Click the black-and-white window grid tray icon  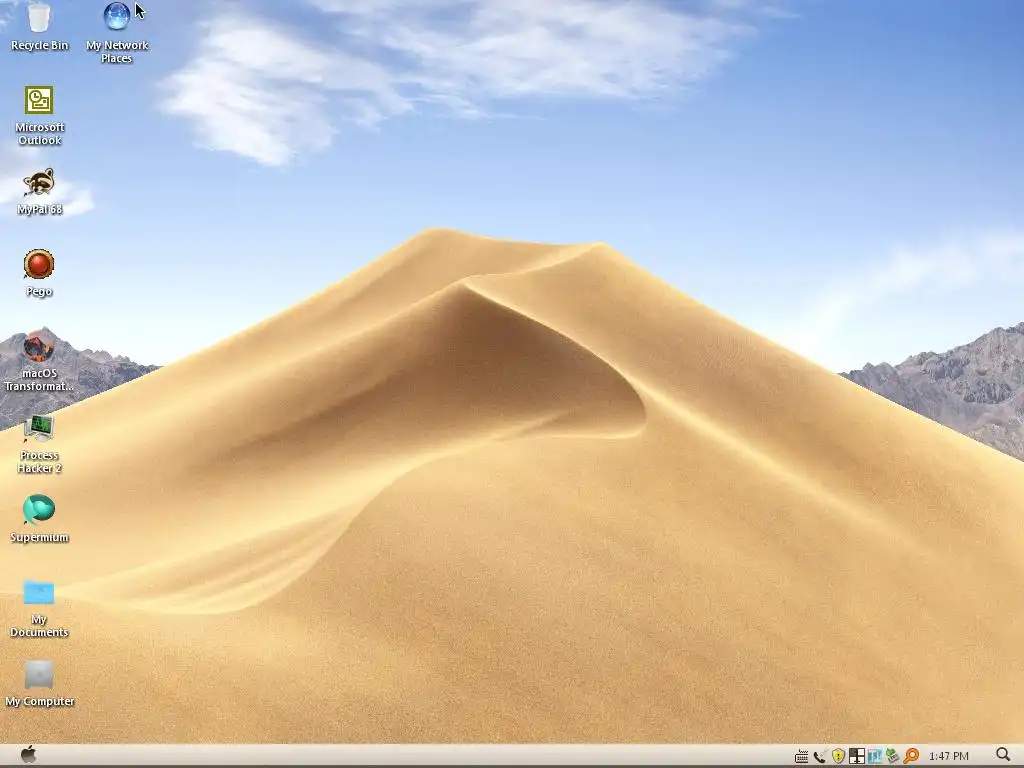coord(857,756)
